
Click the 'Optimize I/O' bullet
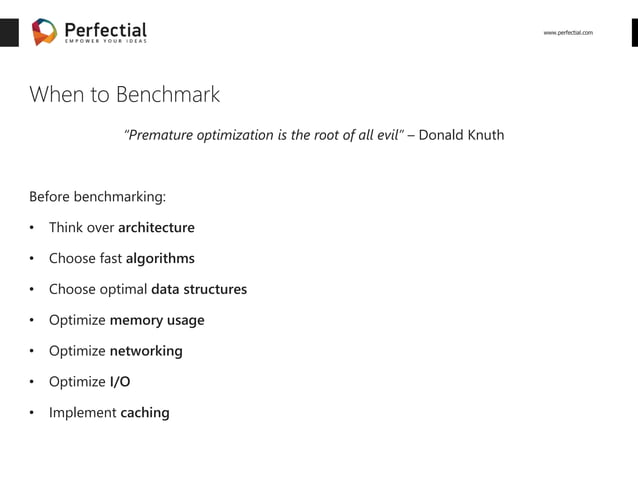click(x=90, y=382)
